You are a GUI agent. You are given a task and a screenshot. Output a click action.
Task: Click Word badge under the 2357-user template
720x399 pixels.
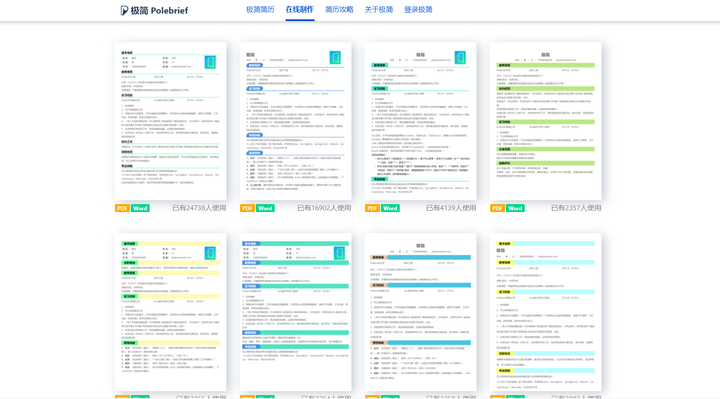[x=515, y=208]
